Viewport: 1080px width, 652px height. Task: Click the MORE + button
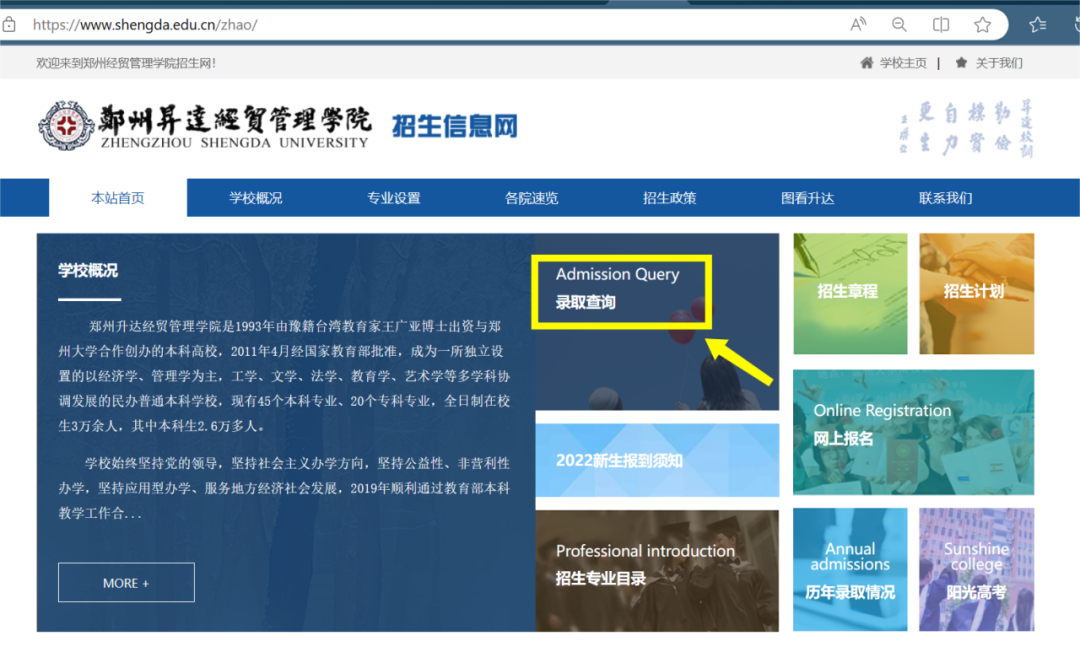(126, 583)
